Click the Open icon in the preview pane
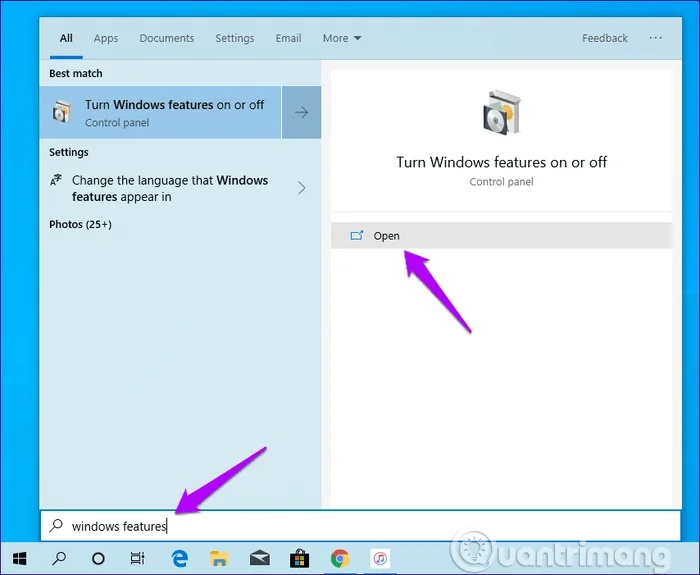 (357, 235)
